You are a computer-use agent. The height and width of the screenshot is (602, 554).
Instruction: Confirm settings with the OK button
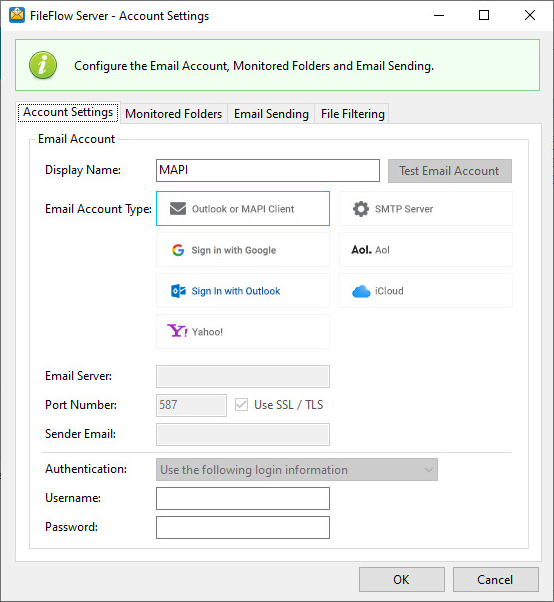tap(402, 579)
